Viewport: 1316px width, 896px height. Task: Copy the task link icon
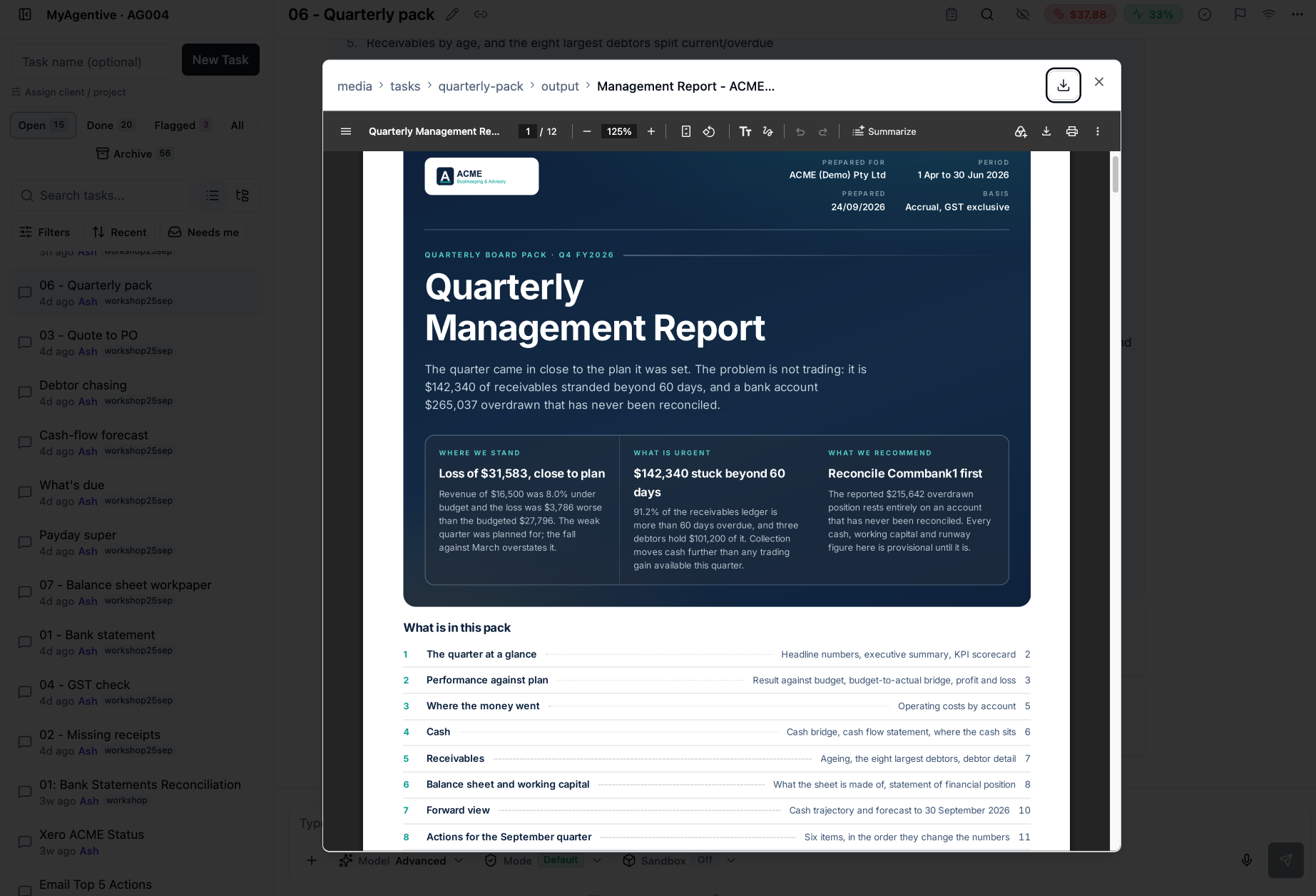481,14
